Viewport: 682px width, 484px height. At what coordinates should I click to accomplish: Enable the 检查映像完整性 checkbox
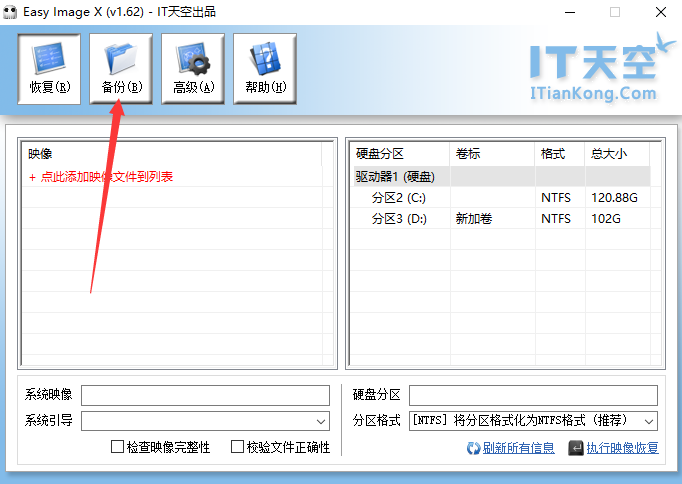(x=117, y=447)
